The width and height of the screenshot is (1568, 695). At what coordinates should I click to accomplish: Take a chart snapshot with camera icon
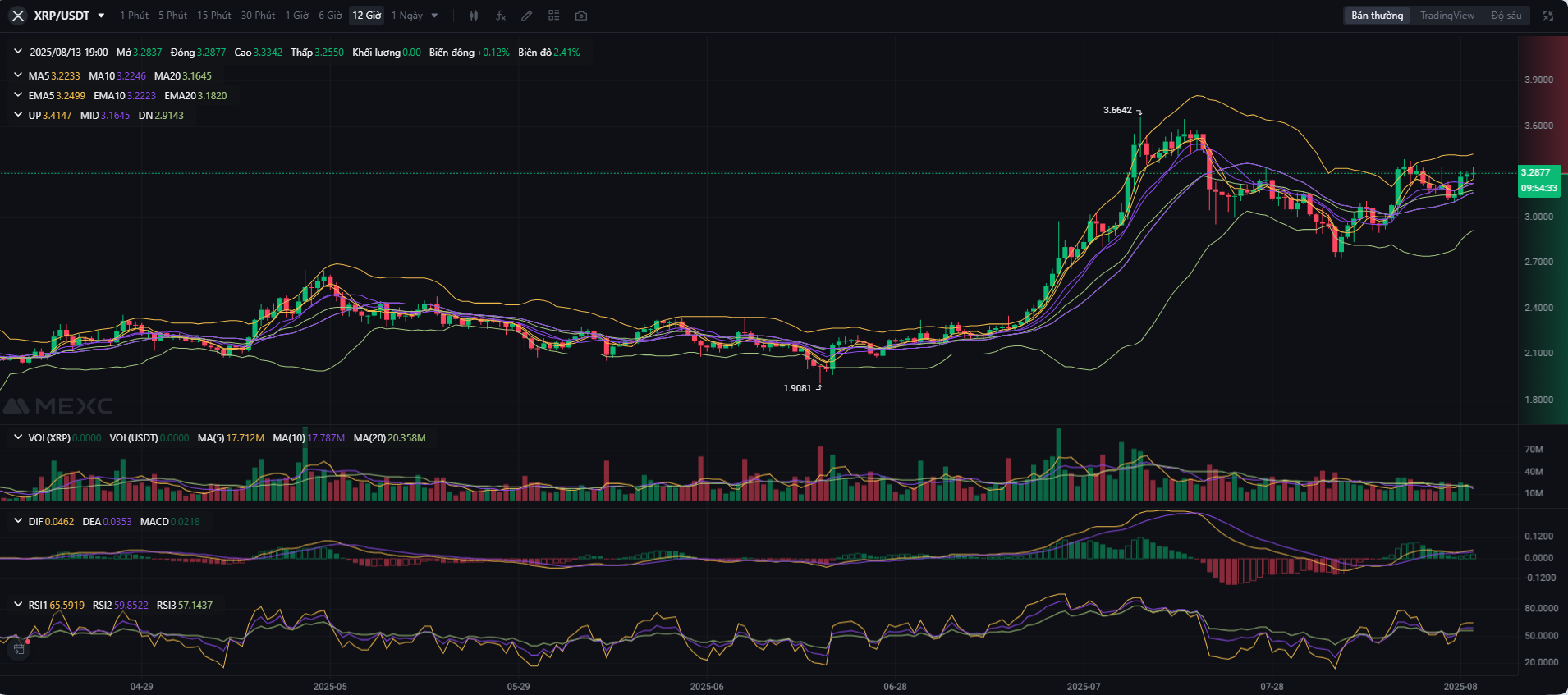(581, 16)
